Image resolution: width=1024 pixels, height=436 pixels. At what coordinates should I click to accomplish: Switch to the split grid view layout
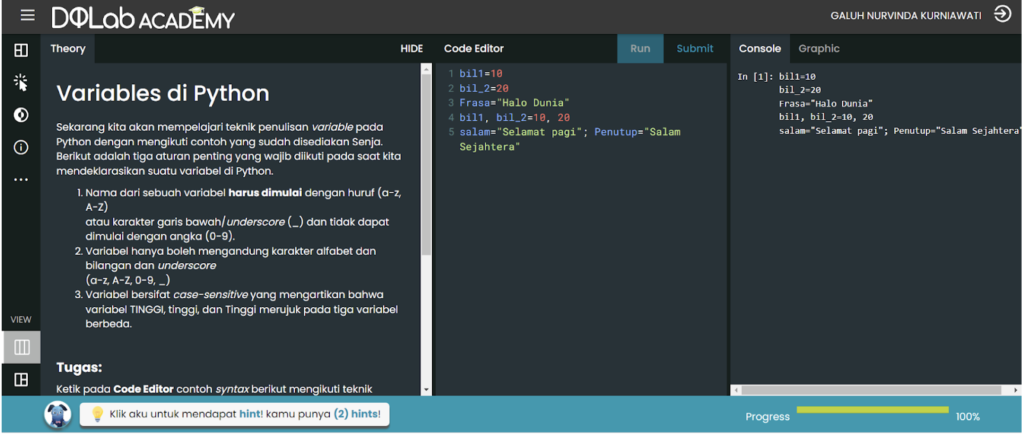(21, 380)
